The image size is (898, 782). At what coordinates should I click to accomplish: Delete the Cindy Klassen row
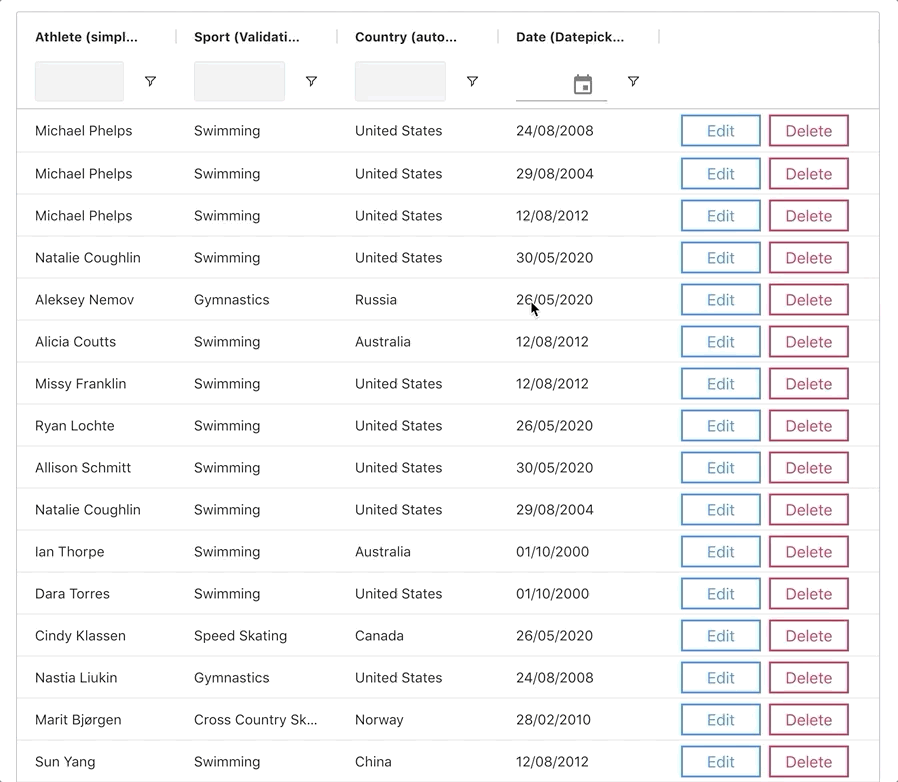809,636
